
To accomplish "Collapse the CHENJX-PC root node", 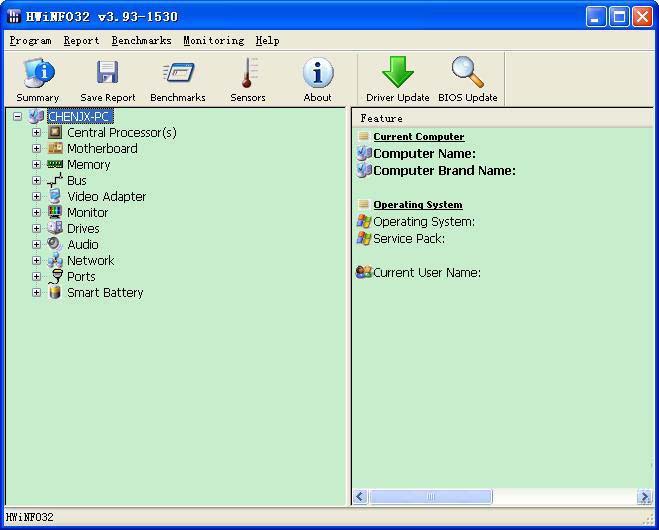I will pyautogui.click(x=18, y=117).
